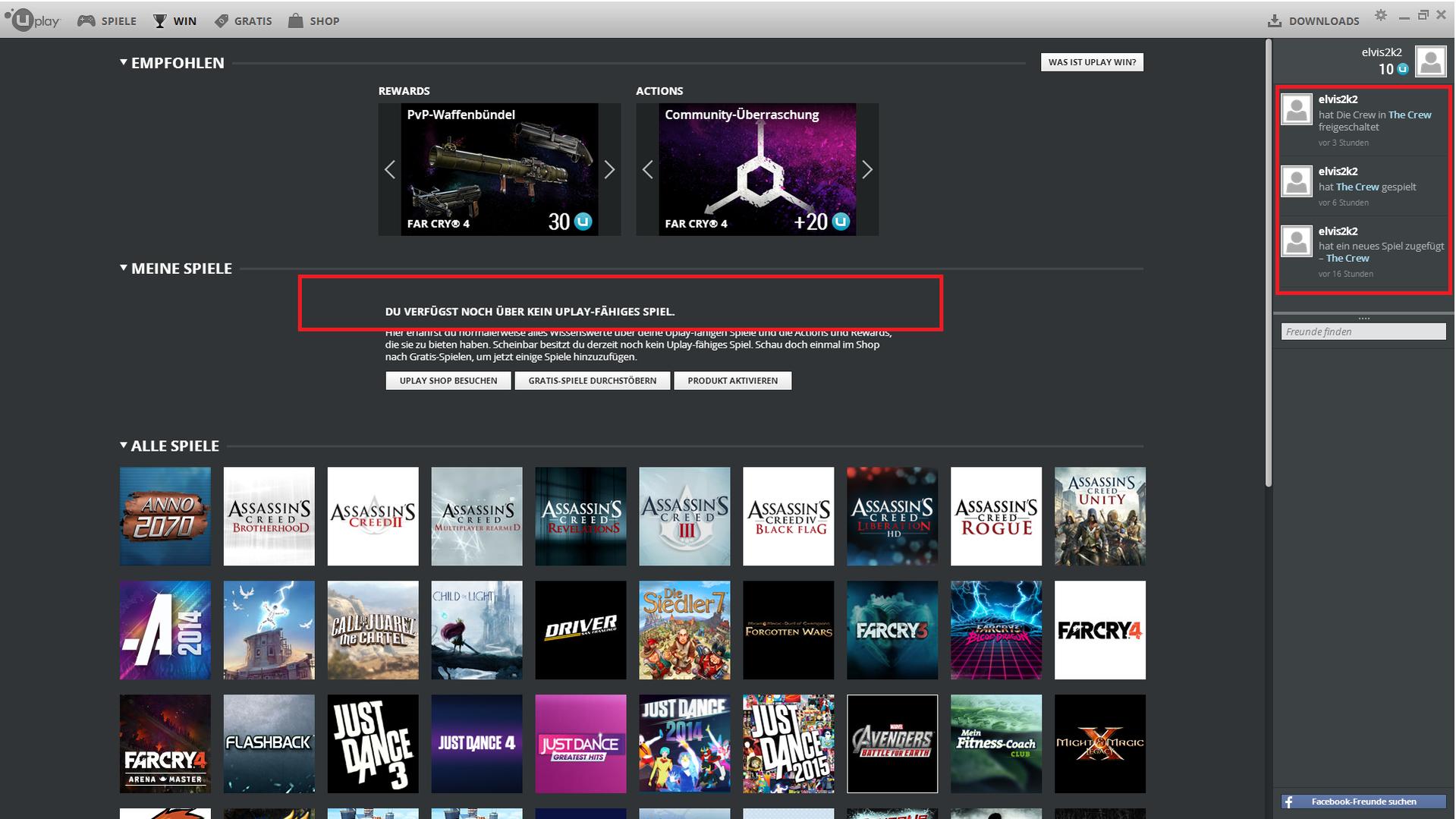Open Far Cry 3 game tile
This screenshot has height=819, width=1456.
(892, 630)
